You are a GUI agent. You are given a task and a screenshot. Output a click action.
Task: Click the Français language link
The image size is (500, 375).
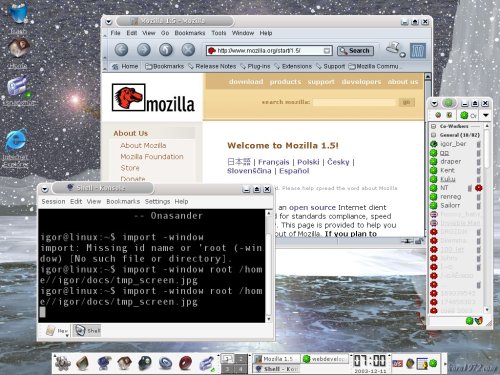pyautogui.click(x=274, y=162)
